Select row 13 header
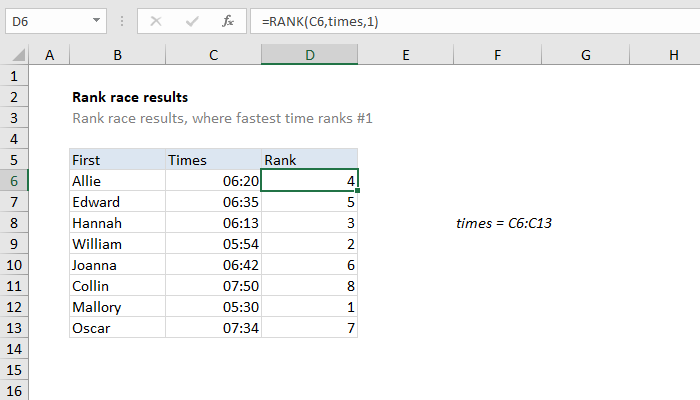This screenshot has width=700, height=400. (14, 328)
